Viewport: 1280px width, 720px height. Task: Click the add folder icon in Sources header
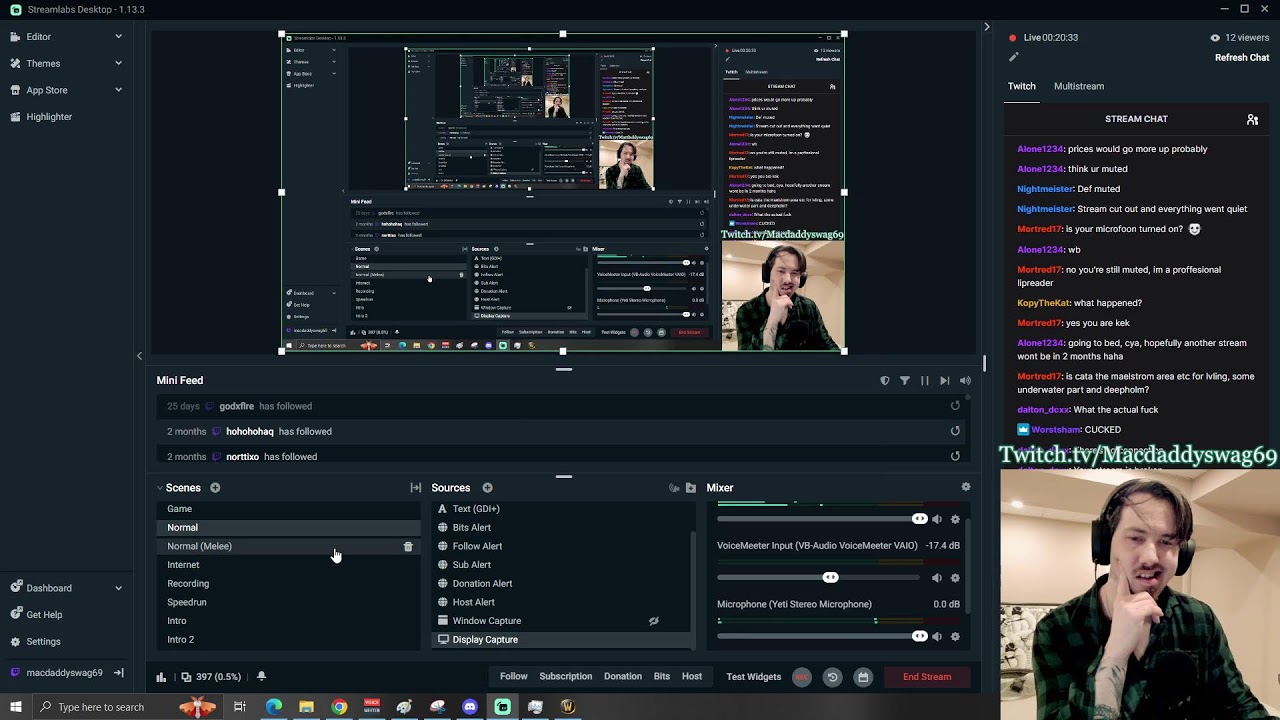tap(690, 488)
